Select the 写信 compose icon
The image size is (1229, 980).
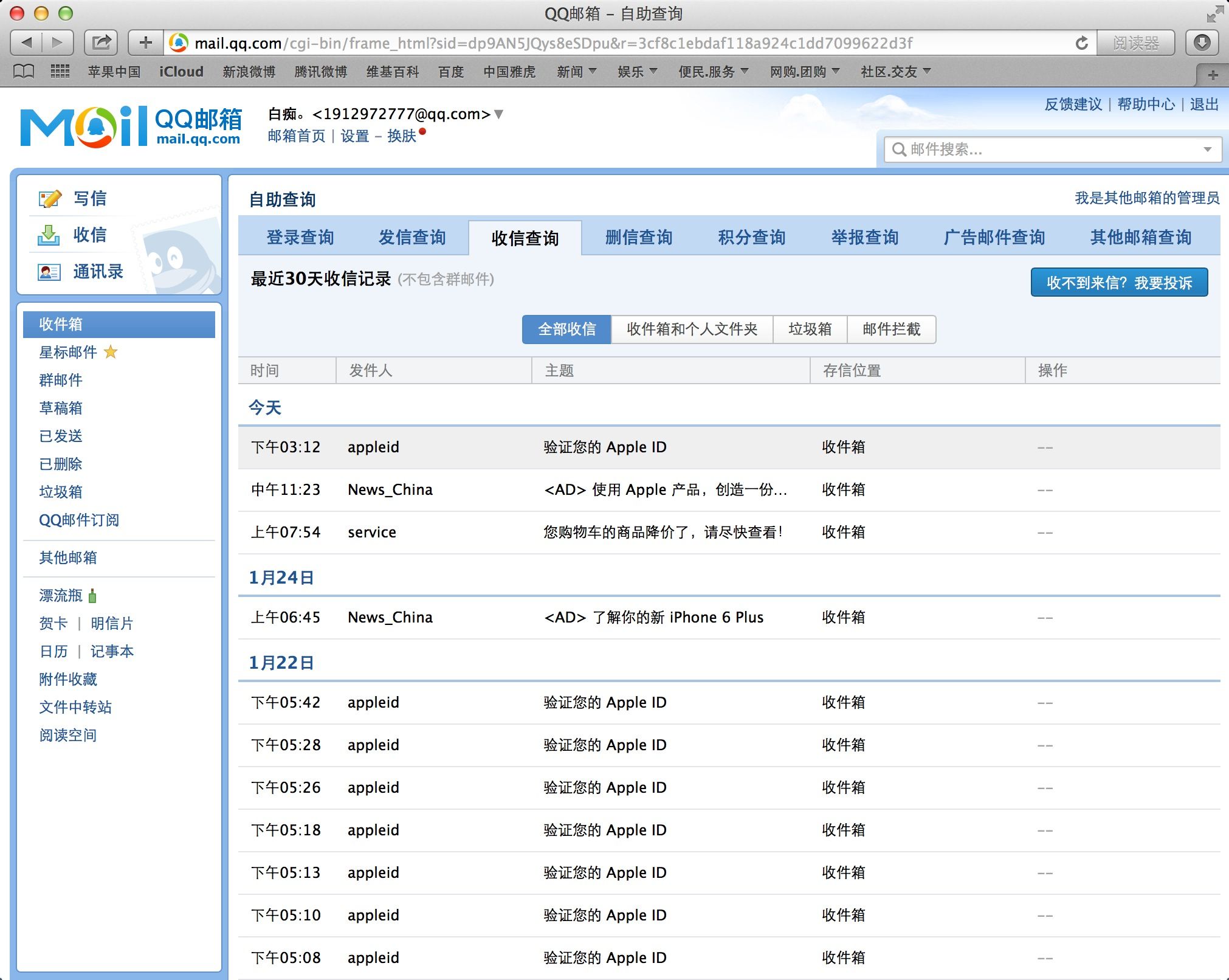tap(50, 198)
